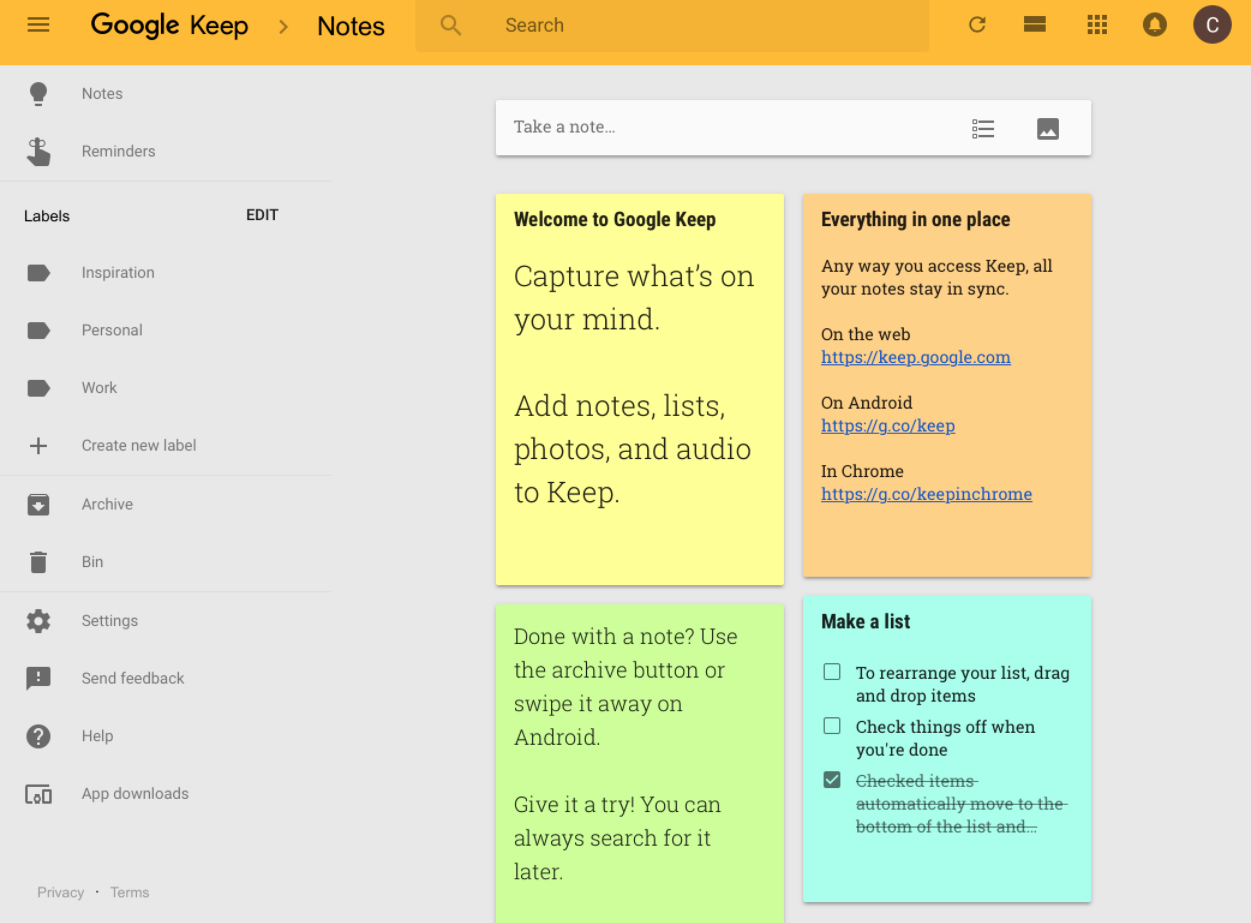Create a new note with image icon
Viewport: 1251px width, 923px height.
(x=1048, y=128)
